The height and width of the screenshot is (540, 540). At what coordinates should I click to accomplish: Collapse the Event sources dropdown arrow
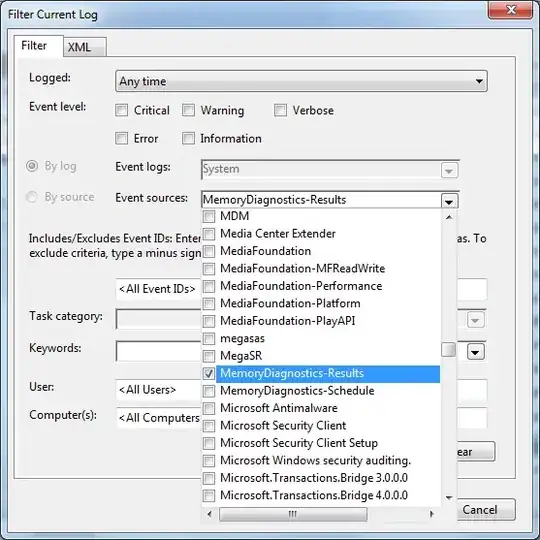point(449,201)
